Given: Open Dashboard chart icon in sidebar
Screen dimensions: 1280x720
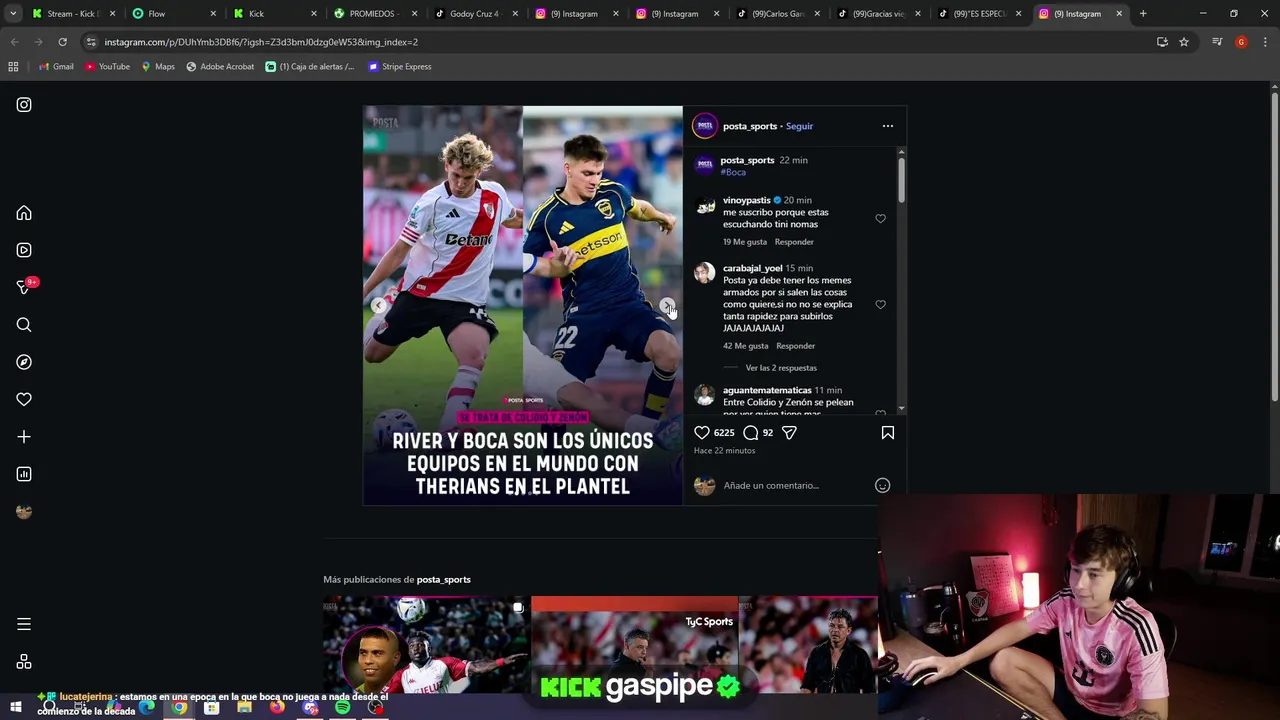Looking at the screenshot, I should [x=24, y=474].
